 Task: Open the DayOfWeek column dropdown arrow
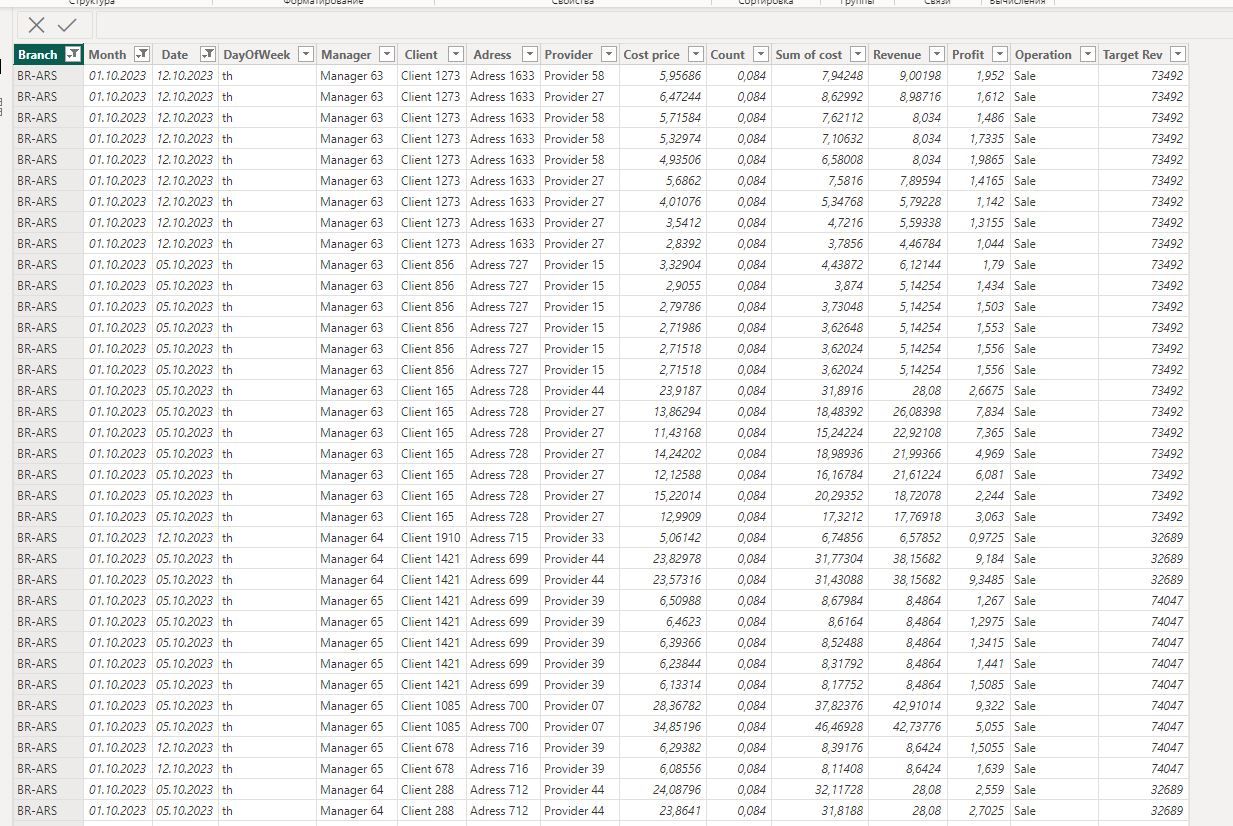pyautogui.click(x=306, y=55)
